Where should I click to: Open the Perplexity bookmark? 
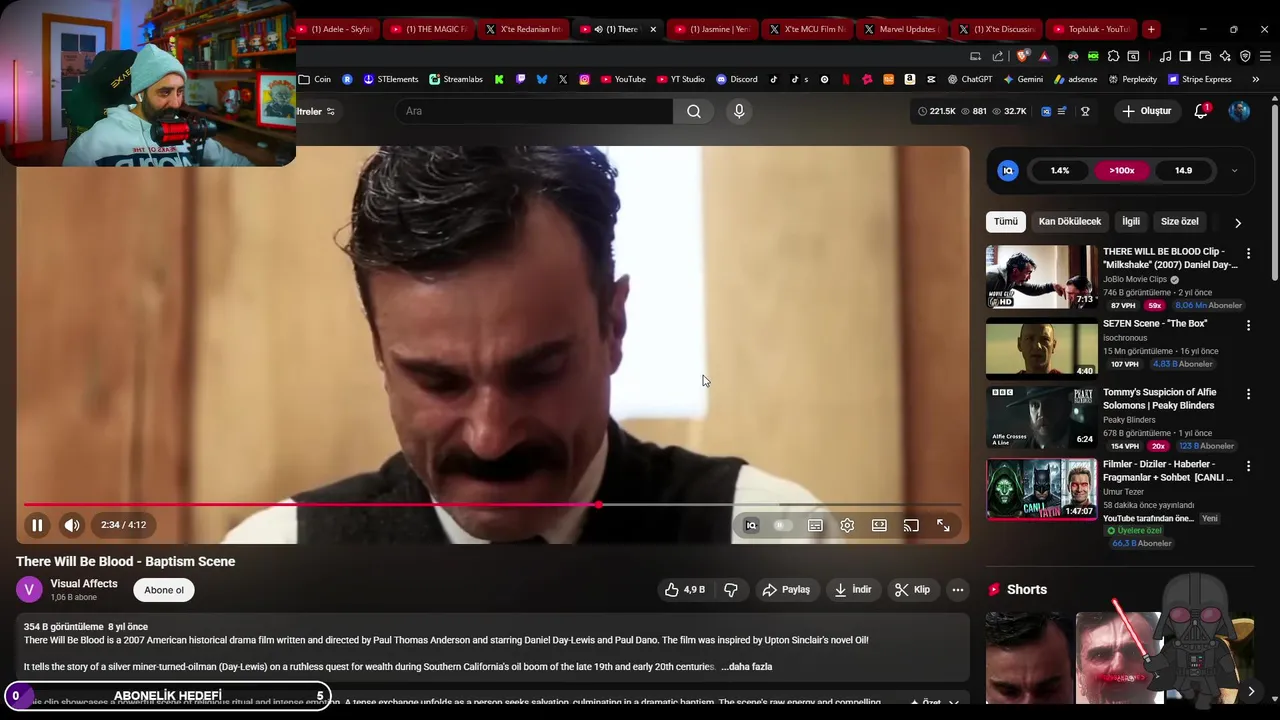click(1131, 79)
